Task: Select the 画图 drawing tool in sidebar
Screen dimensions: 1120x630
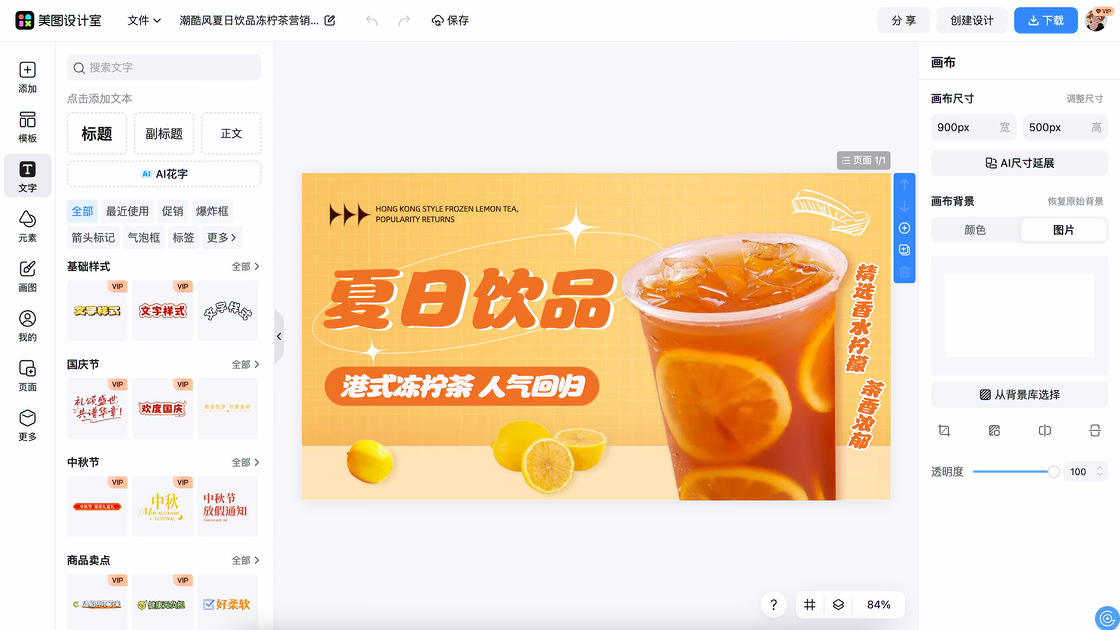Action: tap(27, 276)
